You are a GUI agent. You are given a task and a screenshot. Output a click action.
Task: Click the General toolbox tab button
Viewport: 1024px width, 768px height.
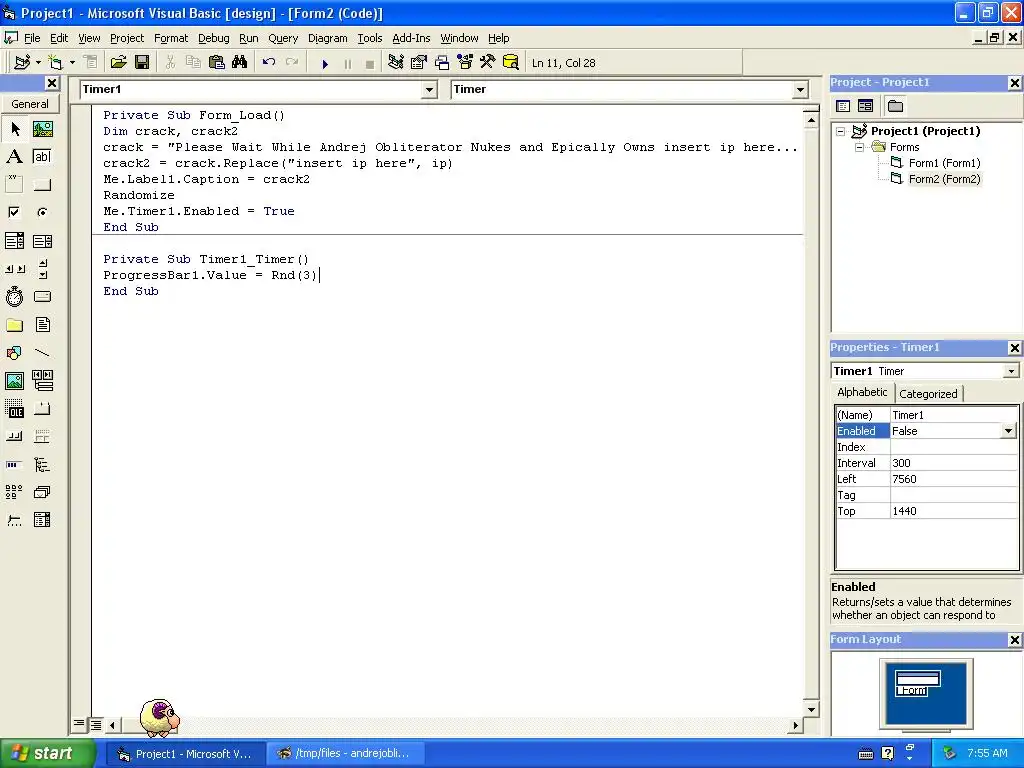click(x=30, y=104)
